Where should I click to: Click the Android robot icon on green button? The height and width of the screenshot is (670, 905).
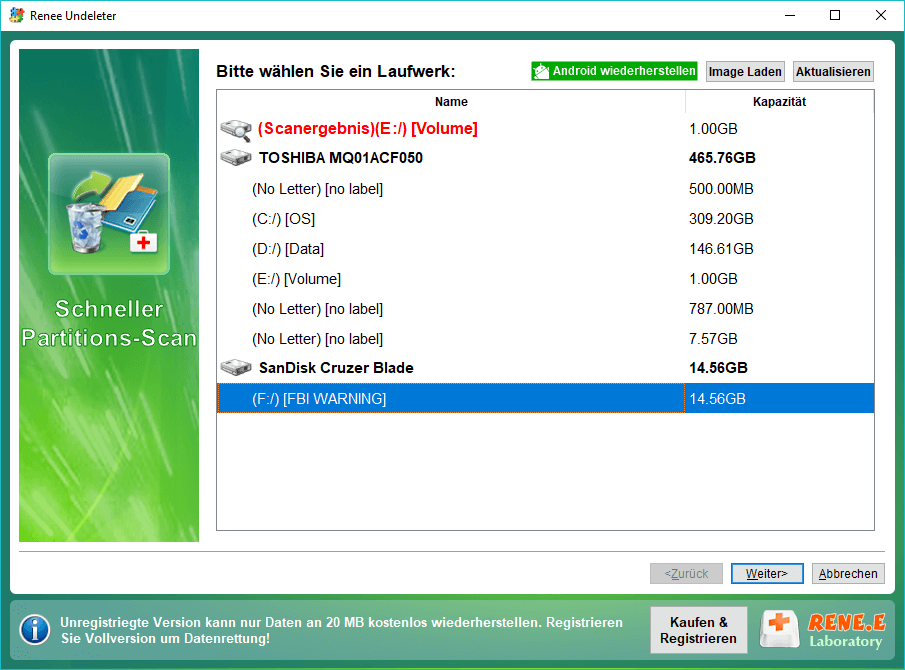541,72
